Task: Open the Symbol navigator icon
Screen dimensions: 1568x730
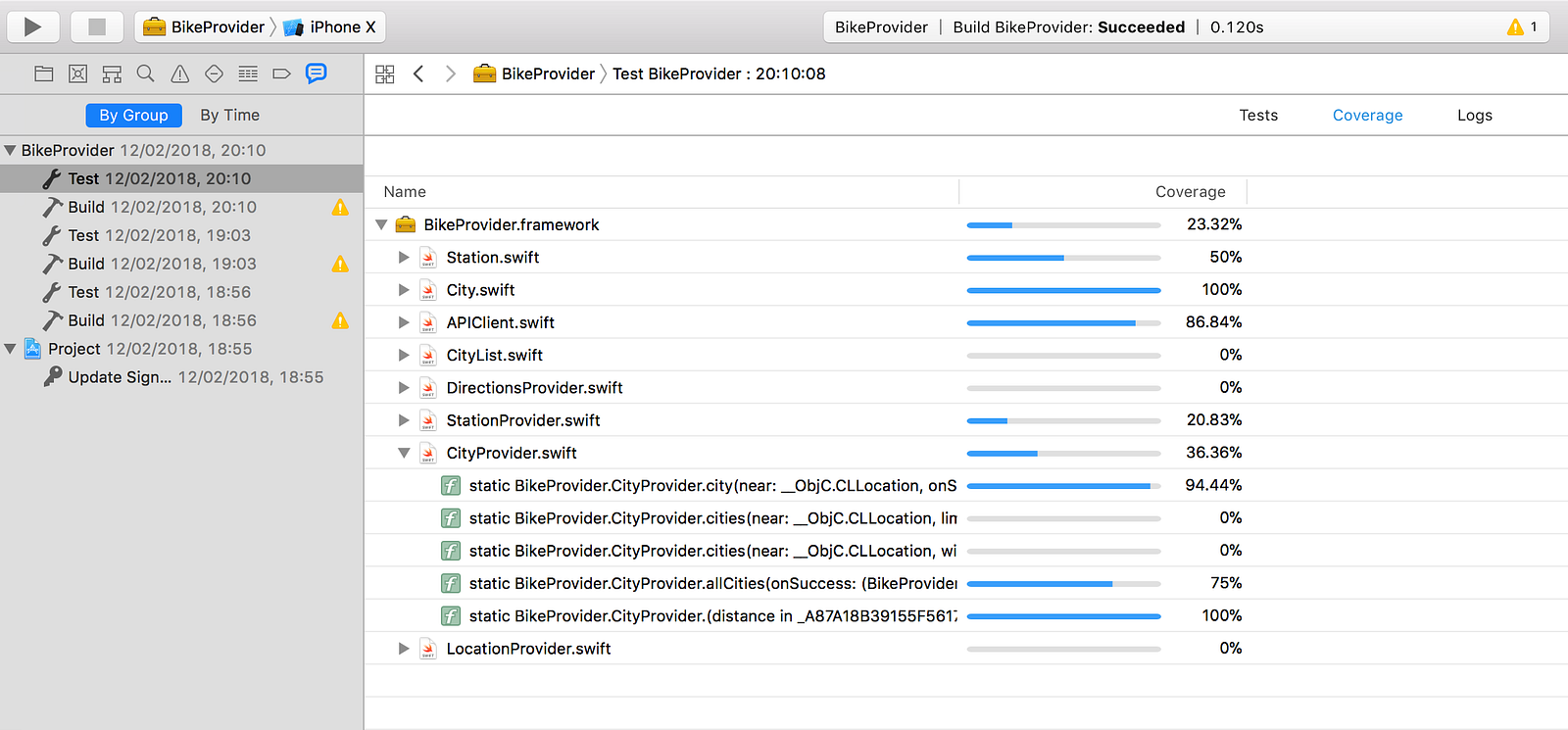Action: coord(112,73)
